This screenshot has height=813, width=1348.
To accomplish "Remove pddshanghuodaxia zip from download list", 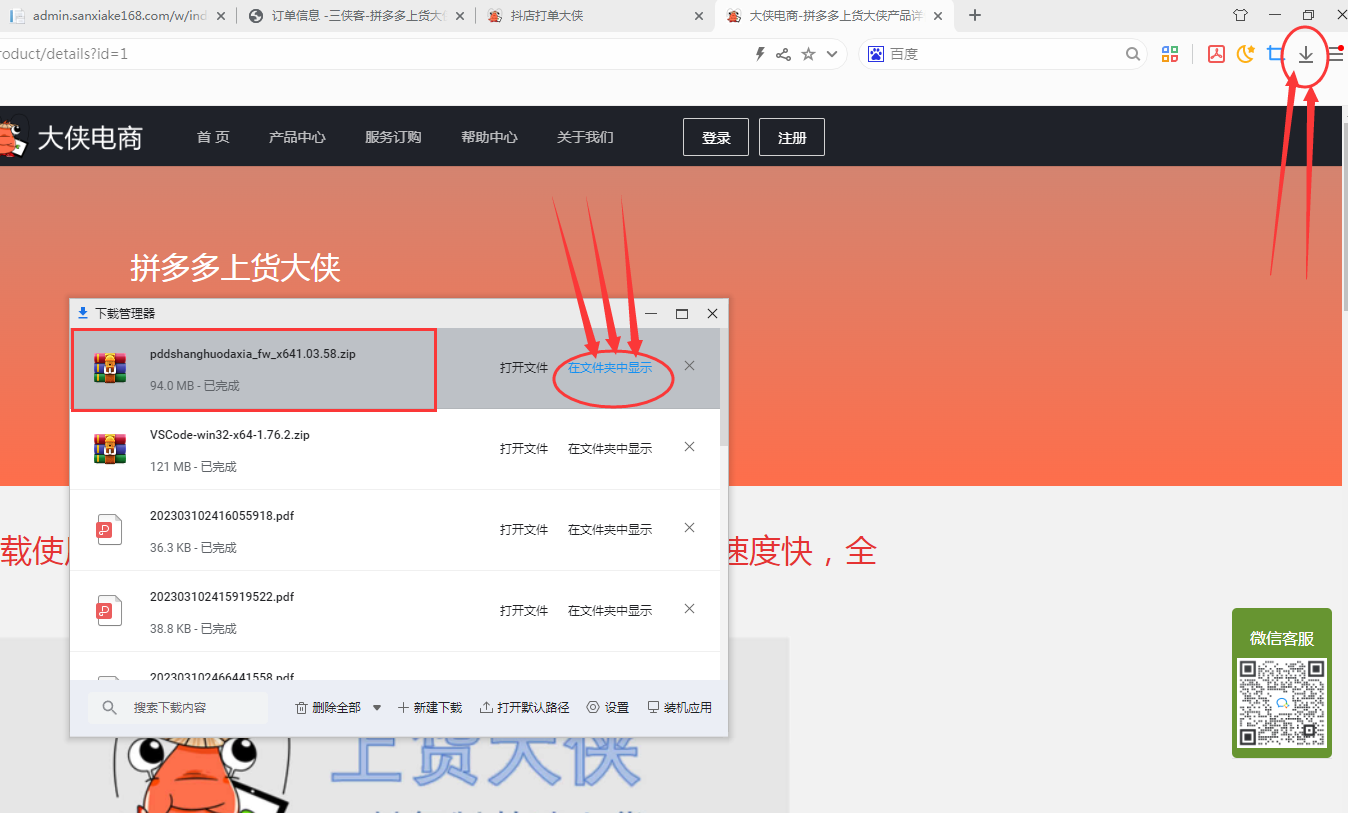I will [x=689, y=366].
